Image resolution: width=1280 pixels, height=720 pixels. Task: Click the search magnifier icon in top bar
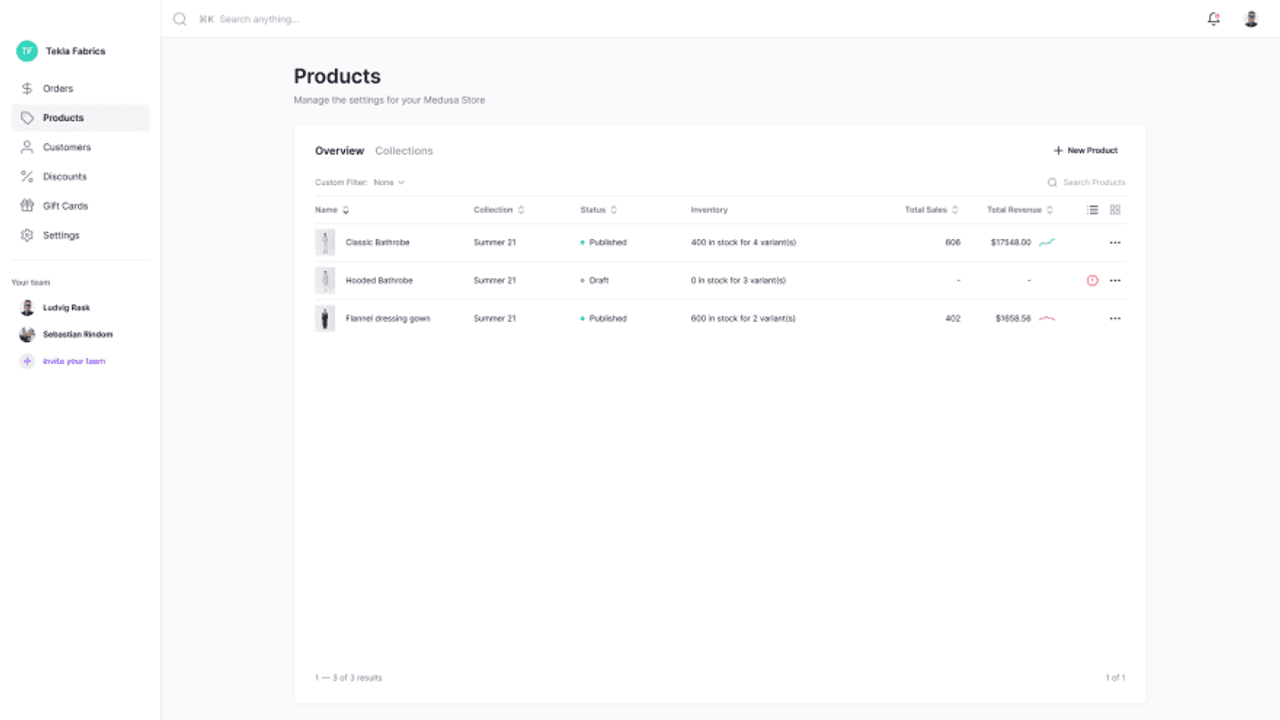point(180,19)
